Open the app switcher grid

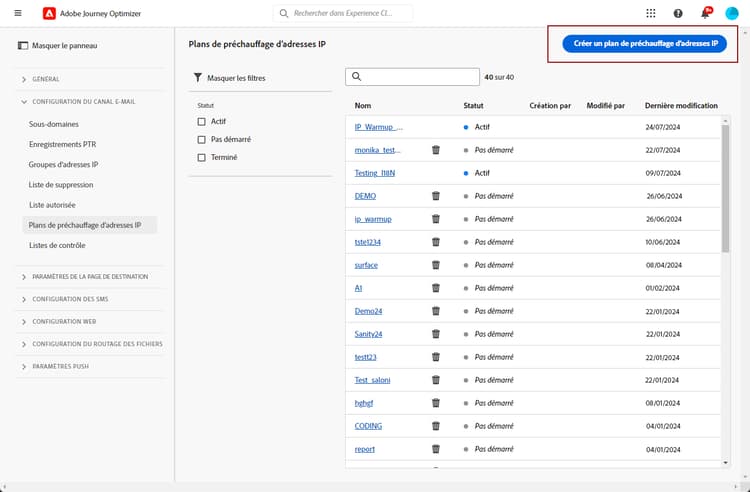click(x=652, y=13)
